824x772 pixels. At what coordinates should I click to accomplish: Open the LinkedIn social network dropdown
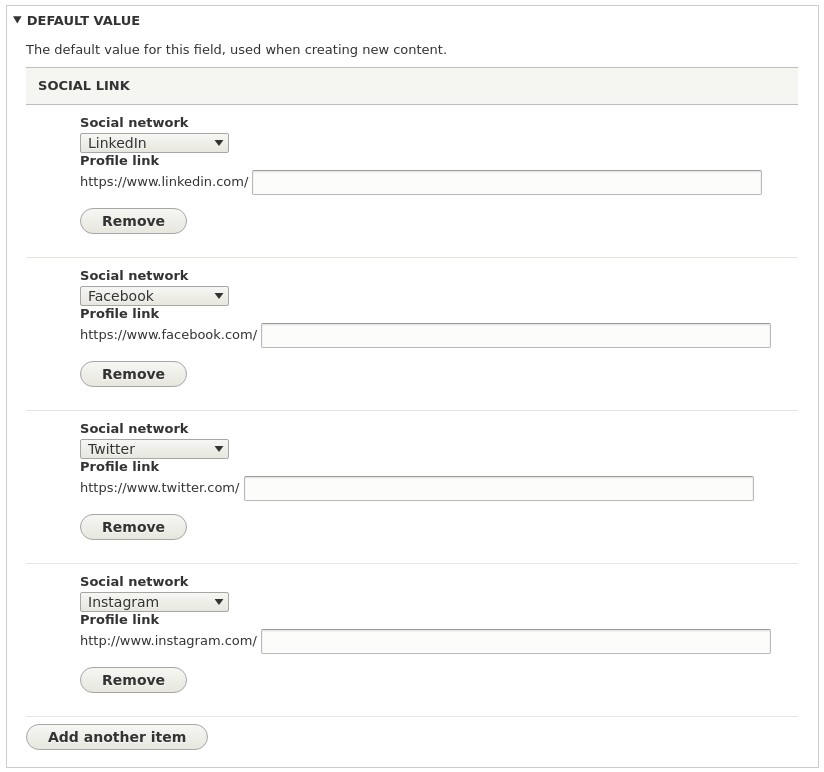click(x=154, y=143)
